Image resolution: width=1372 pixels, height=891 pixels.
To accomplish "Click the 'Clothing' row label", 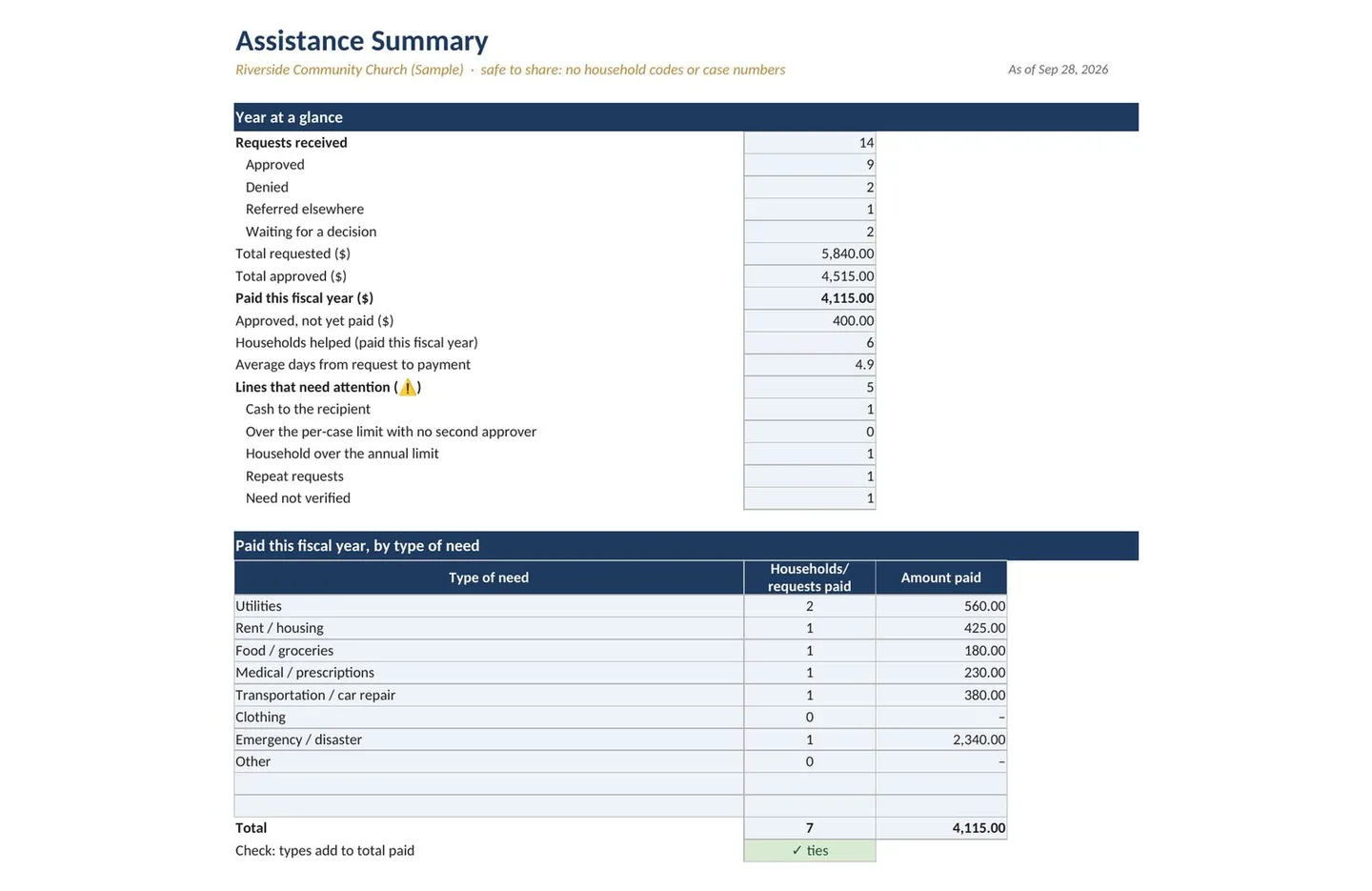I will [260, 718].
